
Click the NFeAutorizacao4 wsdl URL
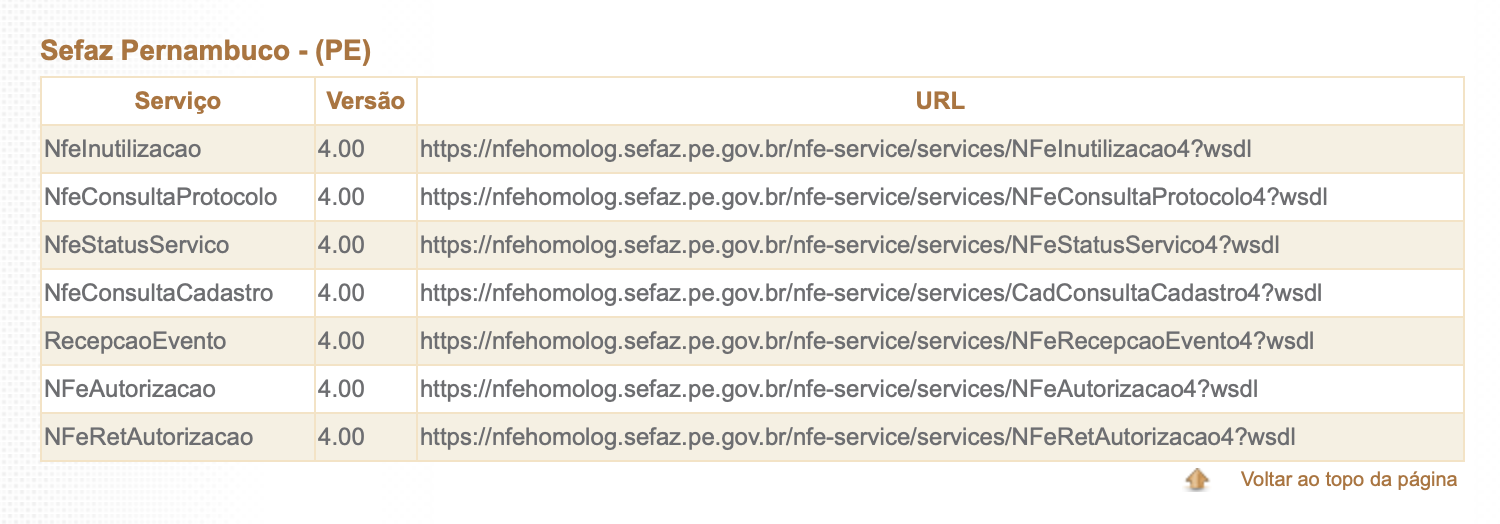click(838, 389)
